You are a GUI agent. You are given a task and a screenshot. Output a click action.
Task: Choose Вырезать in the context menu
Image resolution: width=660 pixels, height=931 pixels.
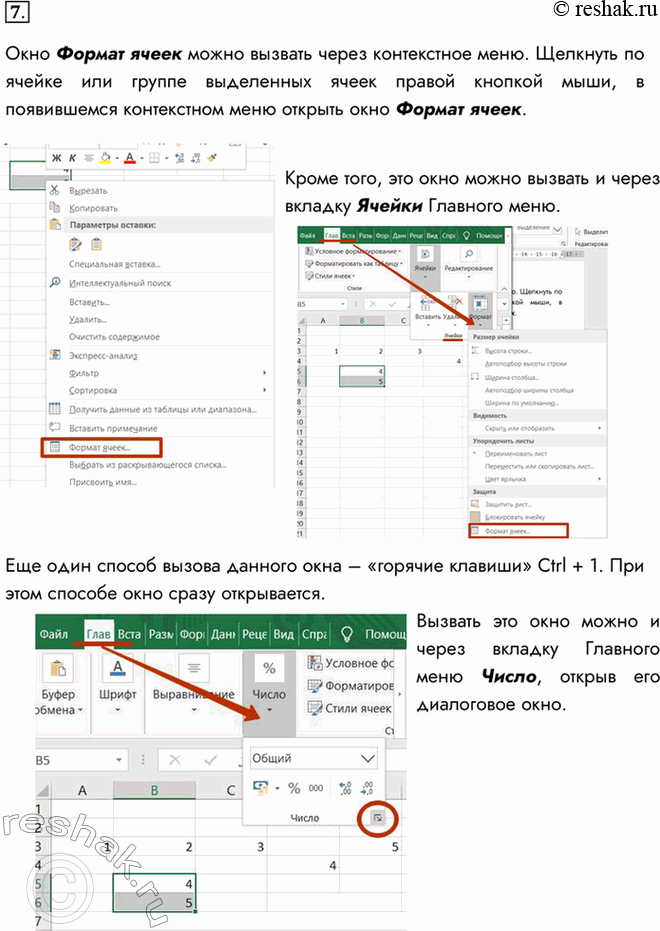(x=88, y=191)
